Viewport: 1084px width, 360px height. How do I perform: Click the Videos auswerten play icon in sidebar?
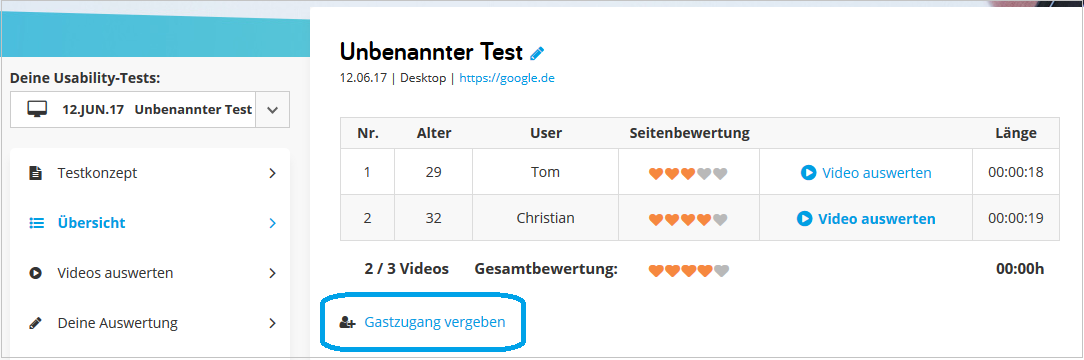[x=35, y=273]
